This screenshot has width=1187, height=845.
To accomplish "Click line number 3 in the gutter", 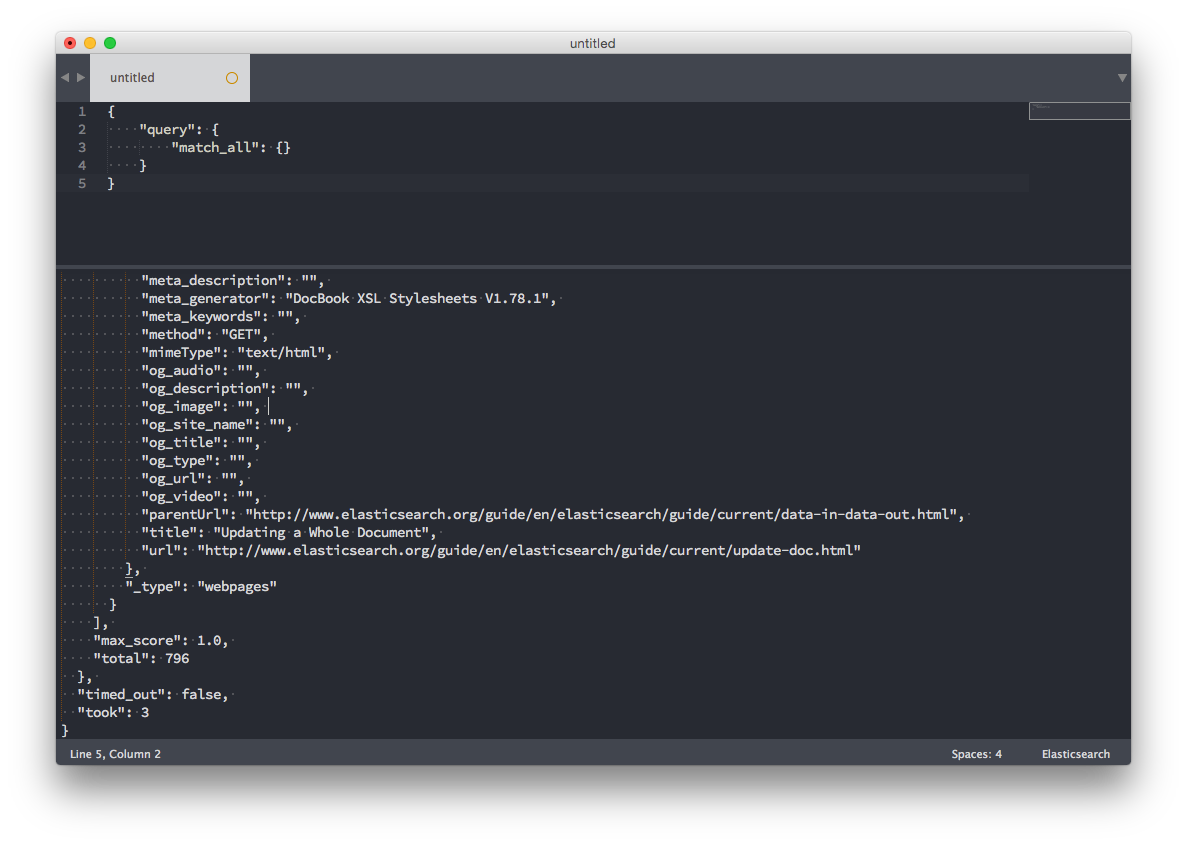I will 81,147.
